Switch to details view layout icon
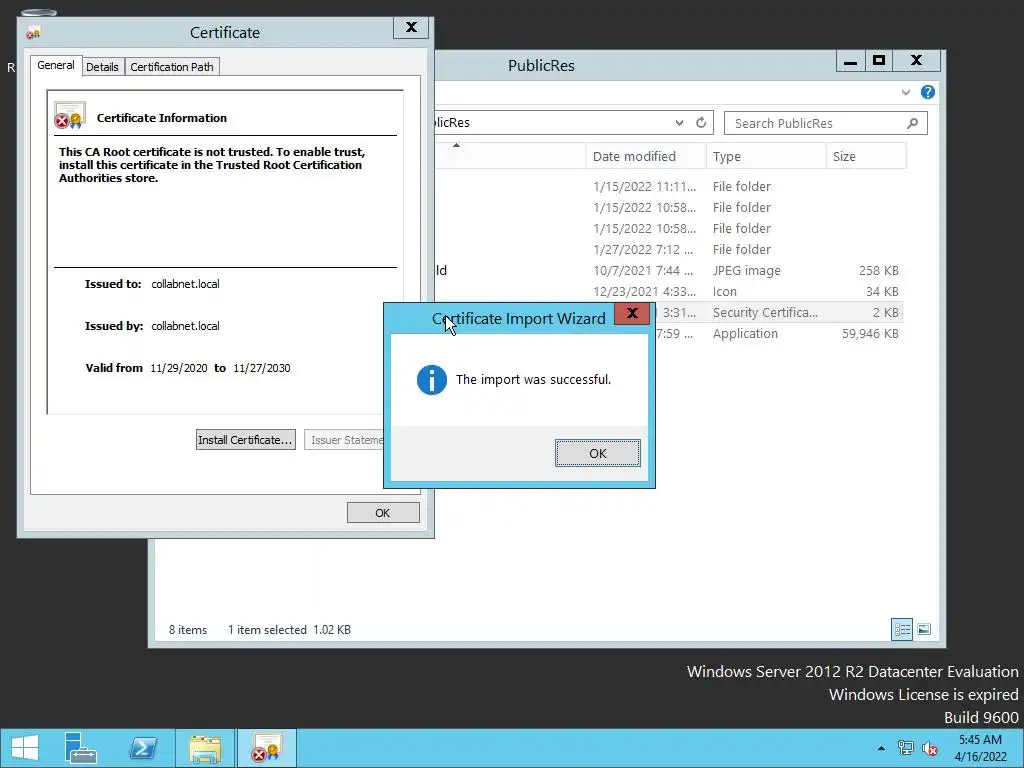Screen dimensions: 1024x768 pyautogui.click(x=902, y=630)
